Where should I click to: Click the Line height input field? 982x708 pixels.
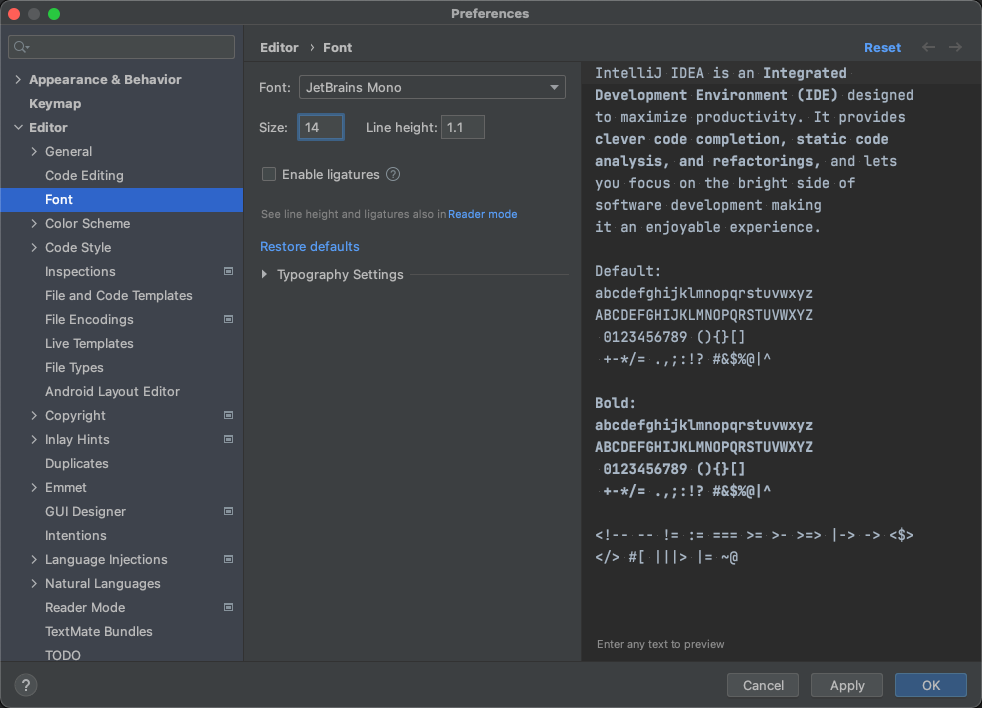coord(463,127)
